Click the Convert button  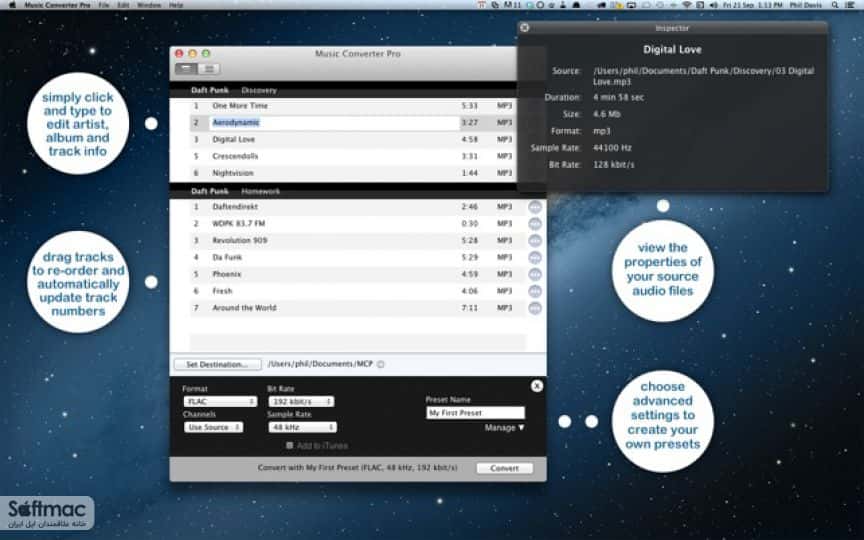(504, 468)
